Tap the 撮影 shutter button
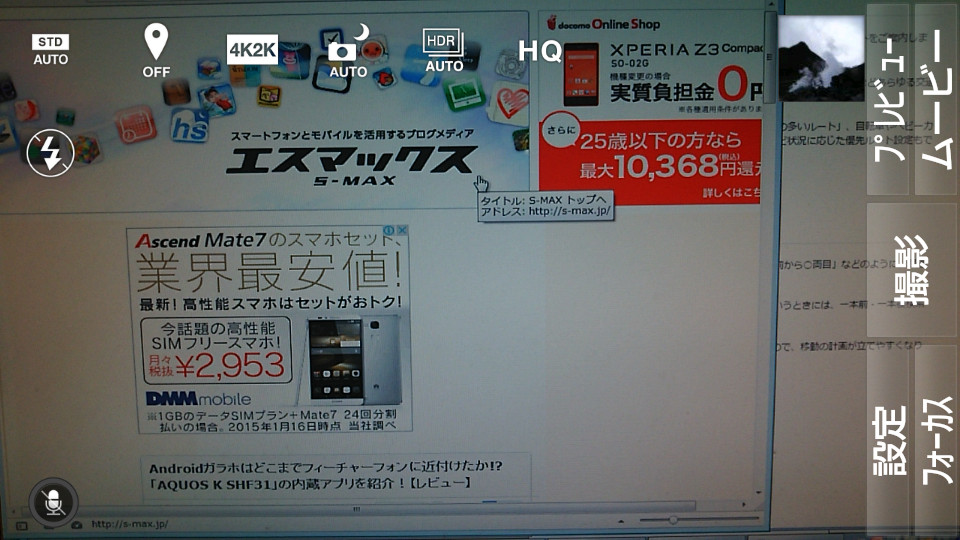Viewport: 960px width, 540px height. click(912, 270)
